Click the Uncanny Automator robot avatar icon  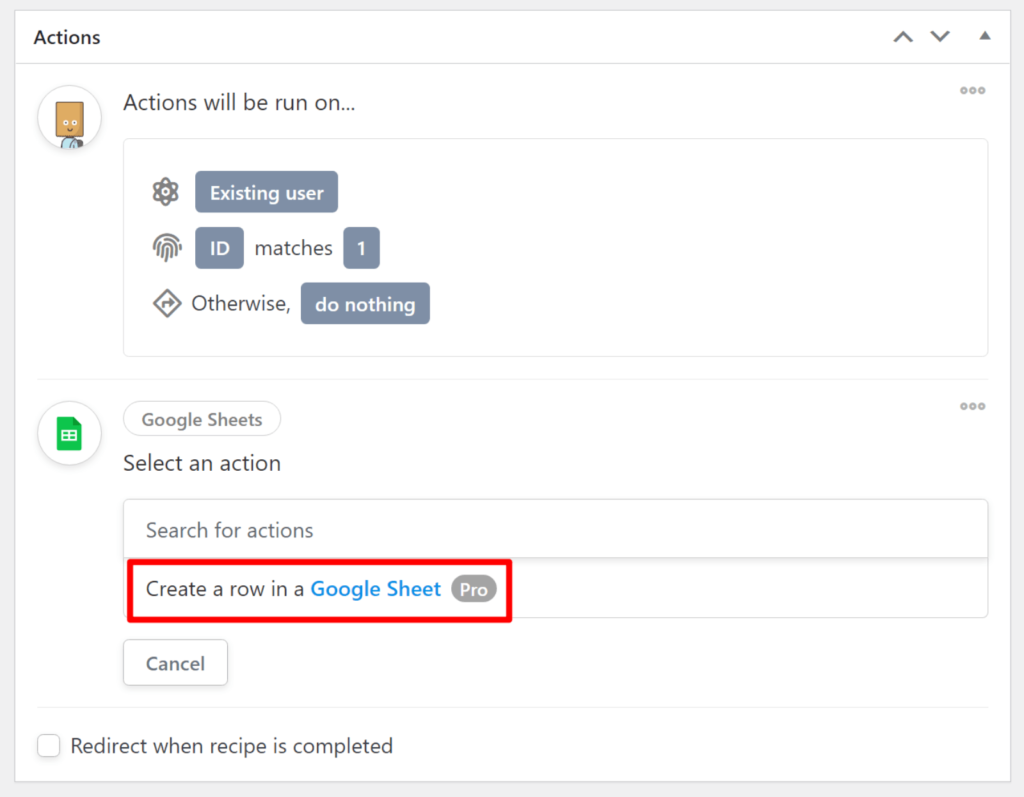(x=69, y=119)
